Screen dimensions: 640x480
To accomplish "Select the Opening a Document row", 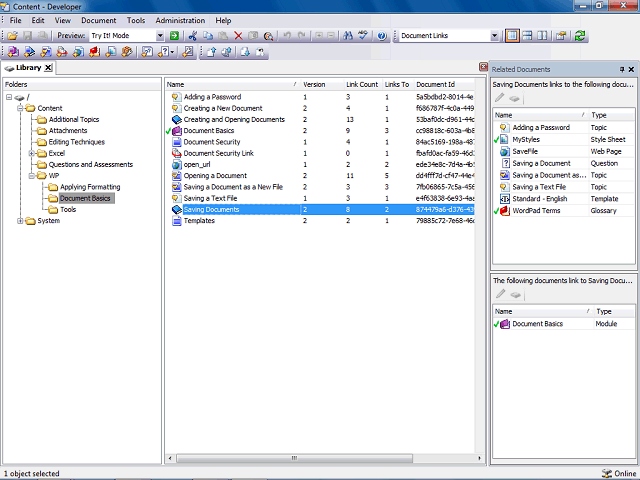I will click(x=320, y=176).
